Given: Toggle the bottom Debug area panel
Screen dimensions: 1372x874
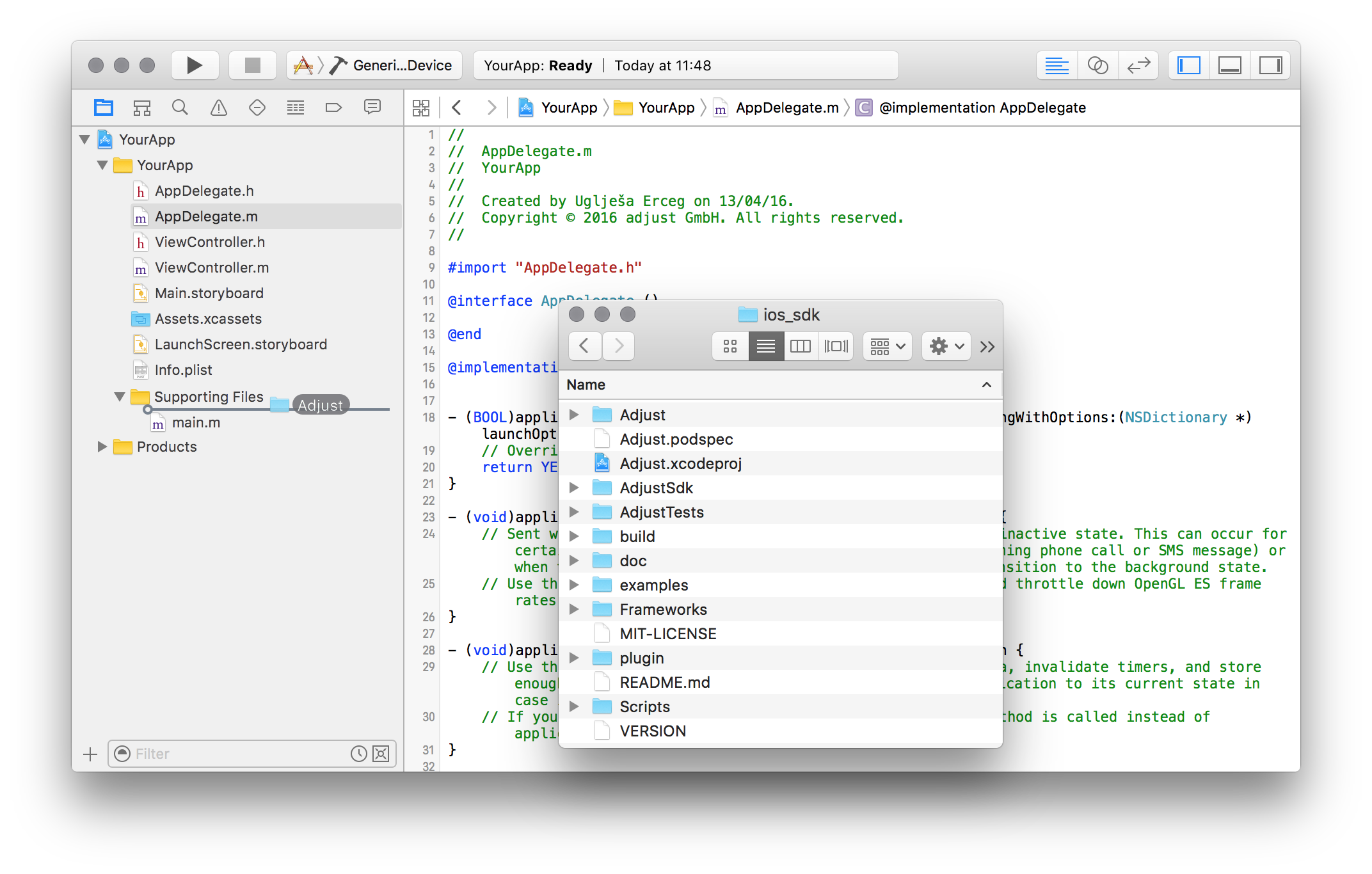Looking at the screenshot, I should coord(1229,65).
